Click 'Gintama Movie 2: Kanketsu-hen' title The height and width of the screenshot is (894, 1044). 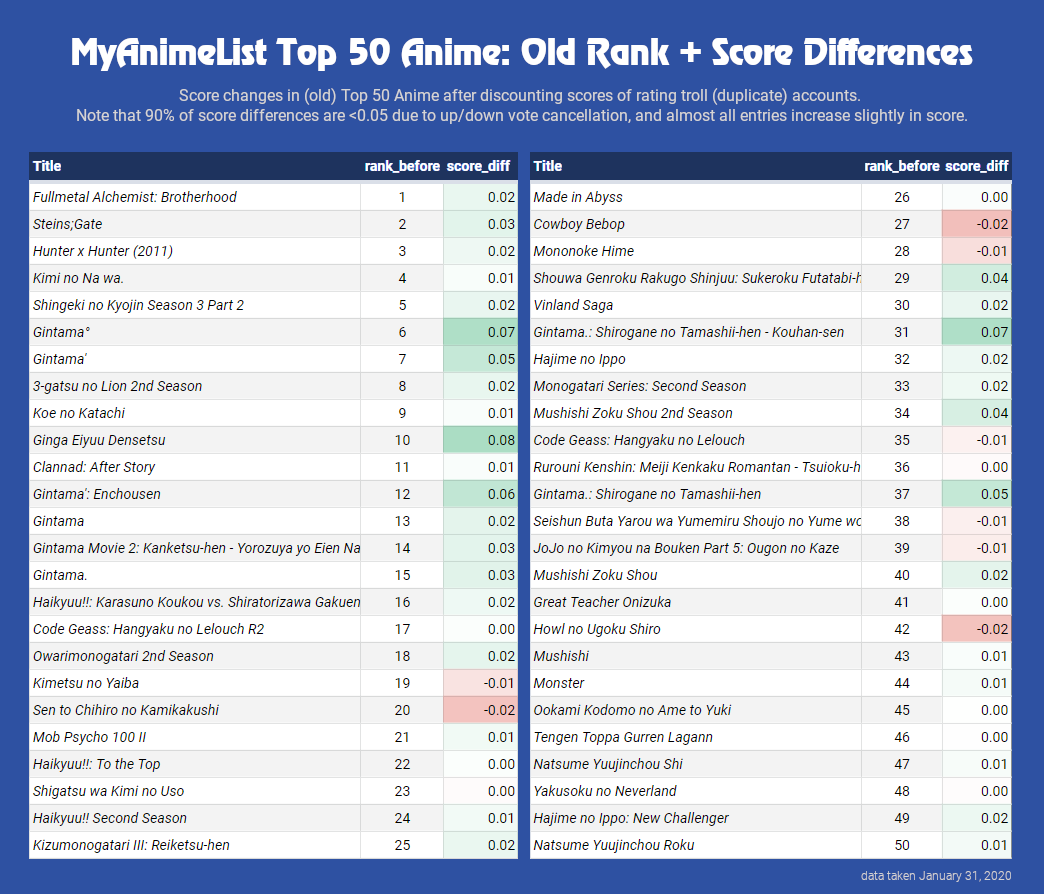pyautogui.click(x=196, y=548)
